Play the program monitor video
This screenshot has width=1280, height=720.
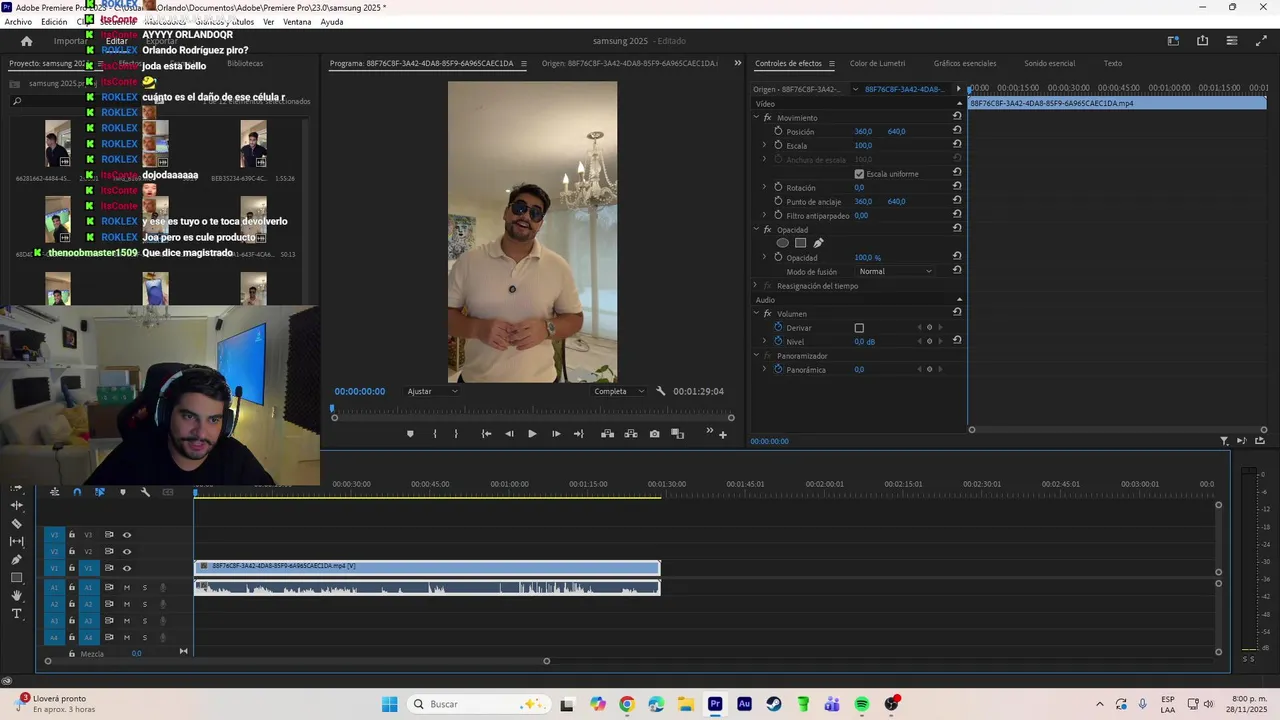(532, 434)
